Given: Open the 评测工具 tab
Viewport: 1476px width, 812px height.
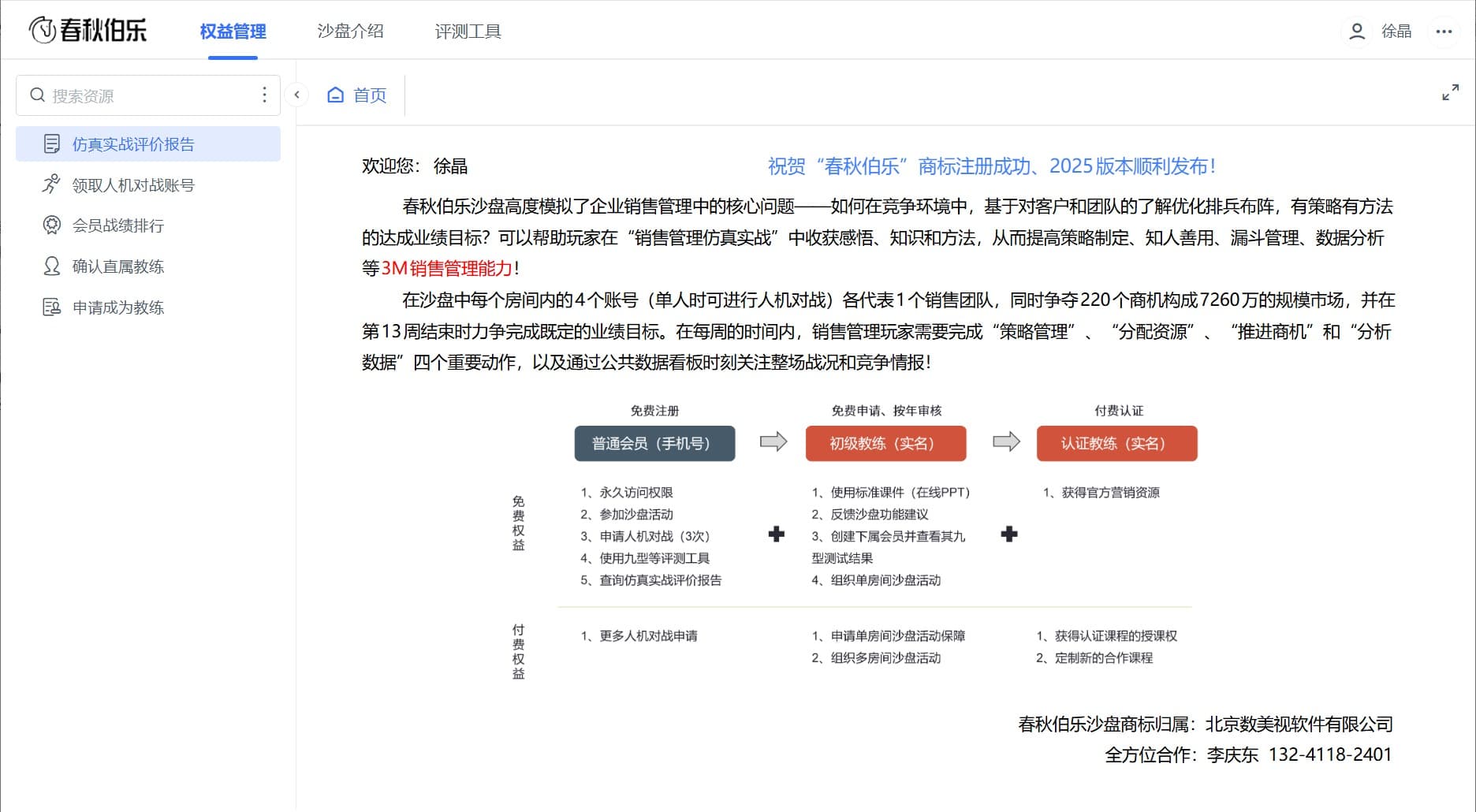Looking at the screenshot, I should point(468,32).
